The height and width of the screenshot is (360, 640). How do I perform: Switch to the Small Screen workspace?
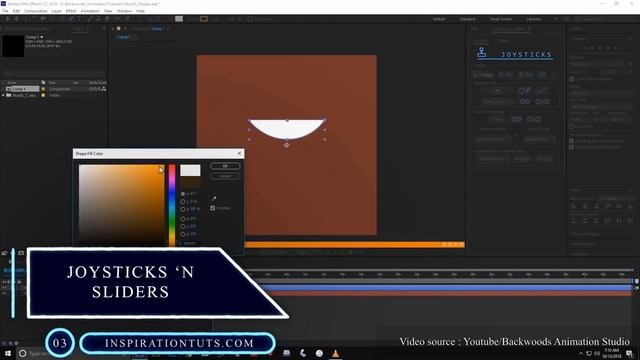point(501,19)
